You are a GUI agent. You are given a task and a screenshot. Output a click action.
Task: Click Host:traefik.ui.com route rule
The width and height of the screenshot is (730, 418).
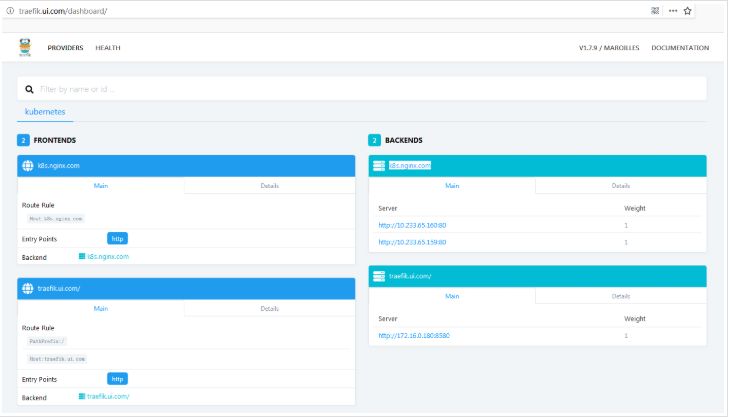click(57, 359)
